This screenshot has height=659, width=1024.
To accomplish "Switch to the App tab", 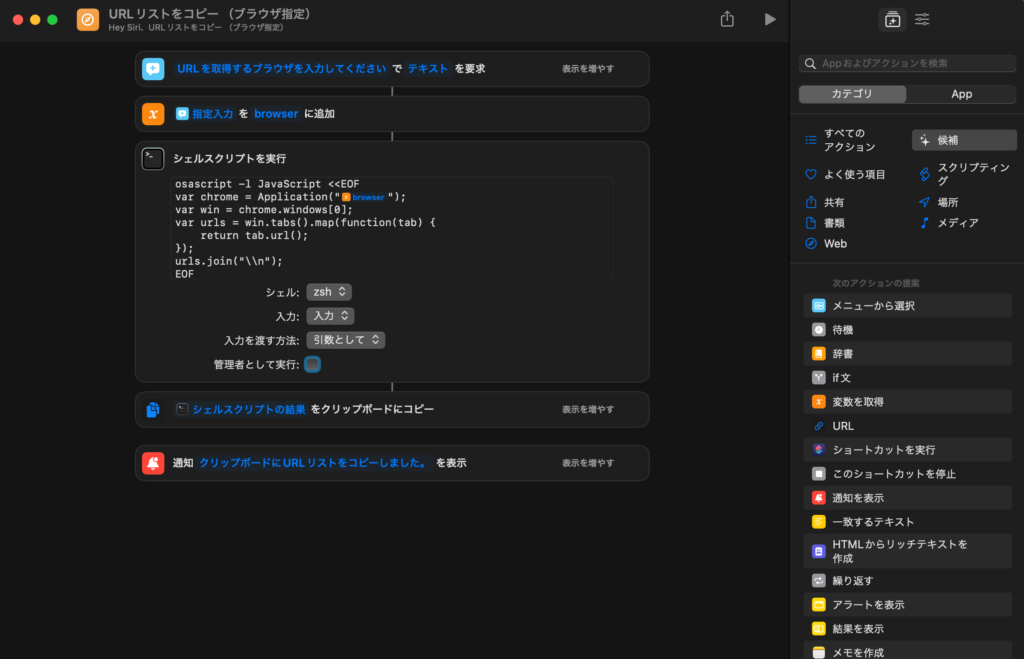I will coord(960,94).
